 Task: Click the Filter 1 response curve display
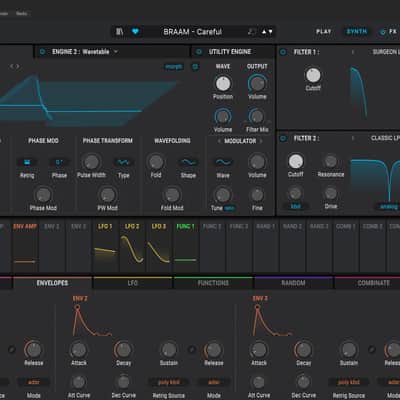(359, 91)
